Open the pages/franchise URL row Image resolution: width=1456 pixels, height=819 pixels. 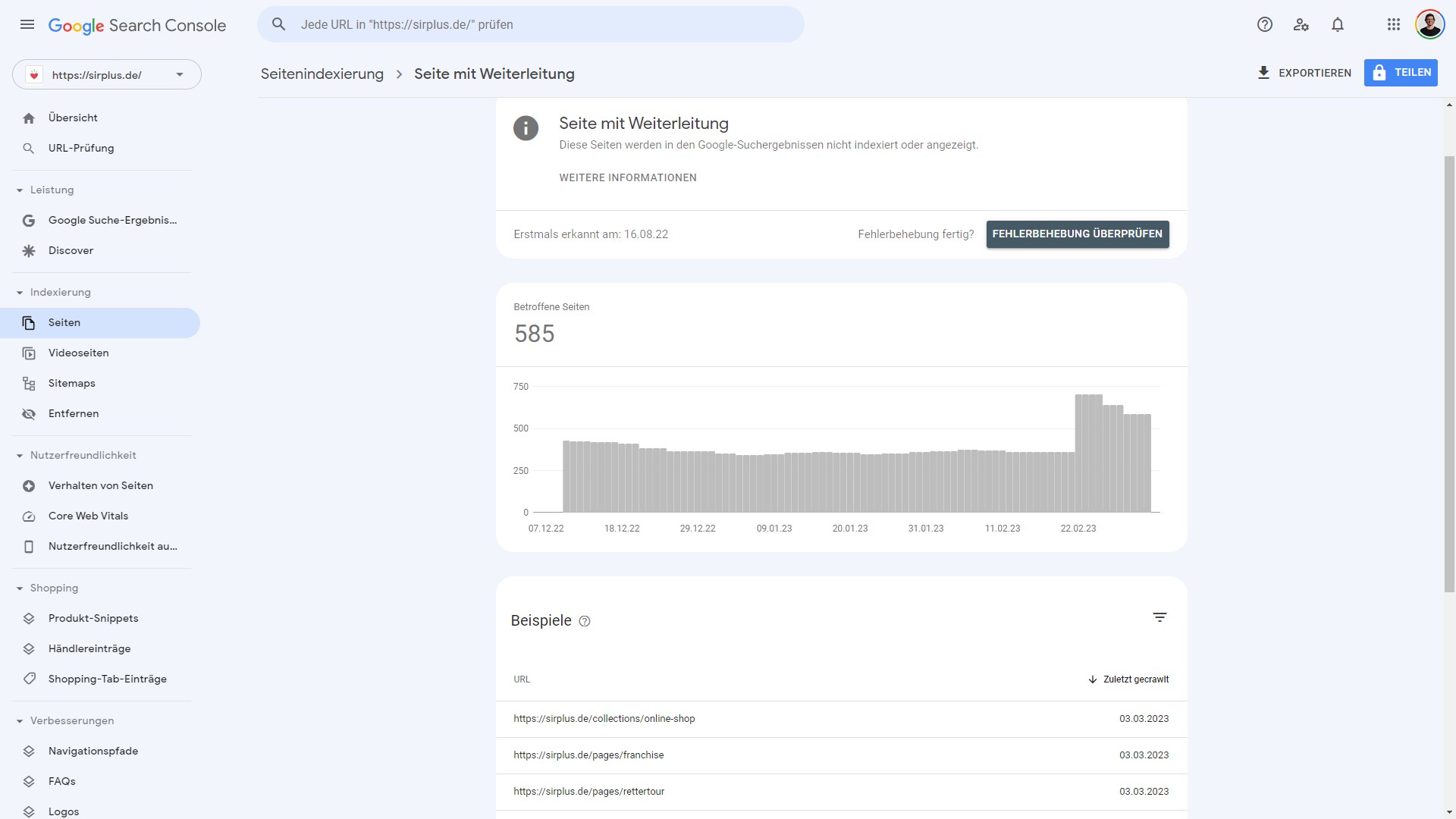[841, 755]
